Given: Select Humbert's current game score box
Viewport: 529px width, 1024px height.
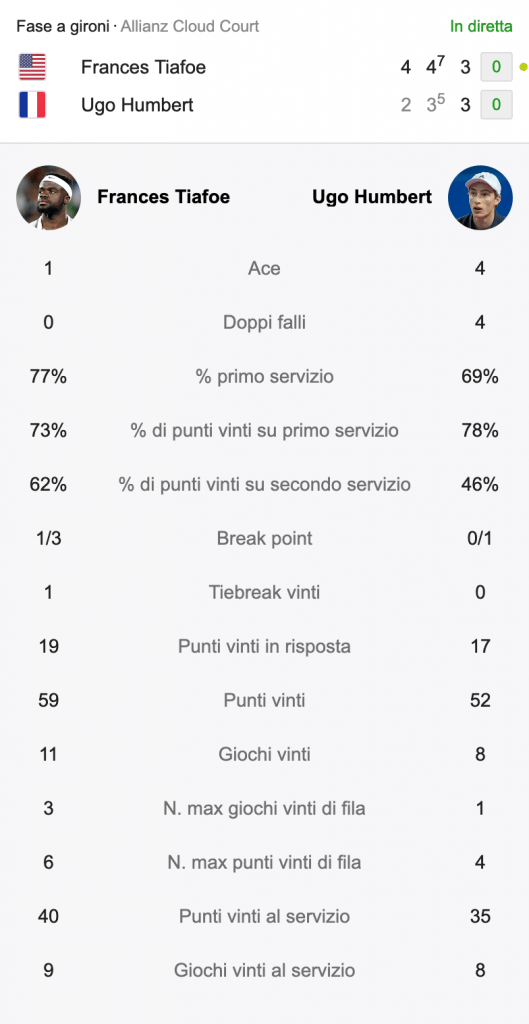Looking at the screenshot, I should 496,104.
